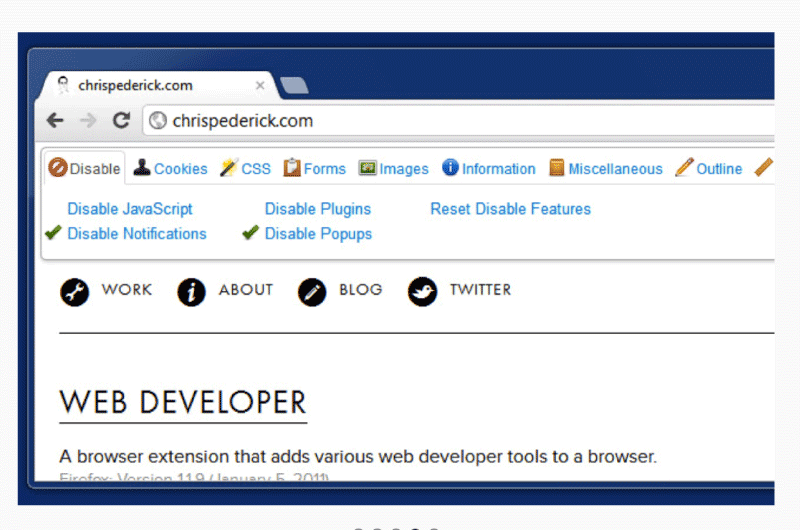Click the globe icon in address bar

point(158,121)
